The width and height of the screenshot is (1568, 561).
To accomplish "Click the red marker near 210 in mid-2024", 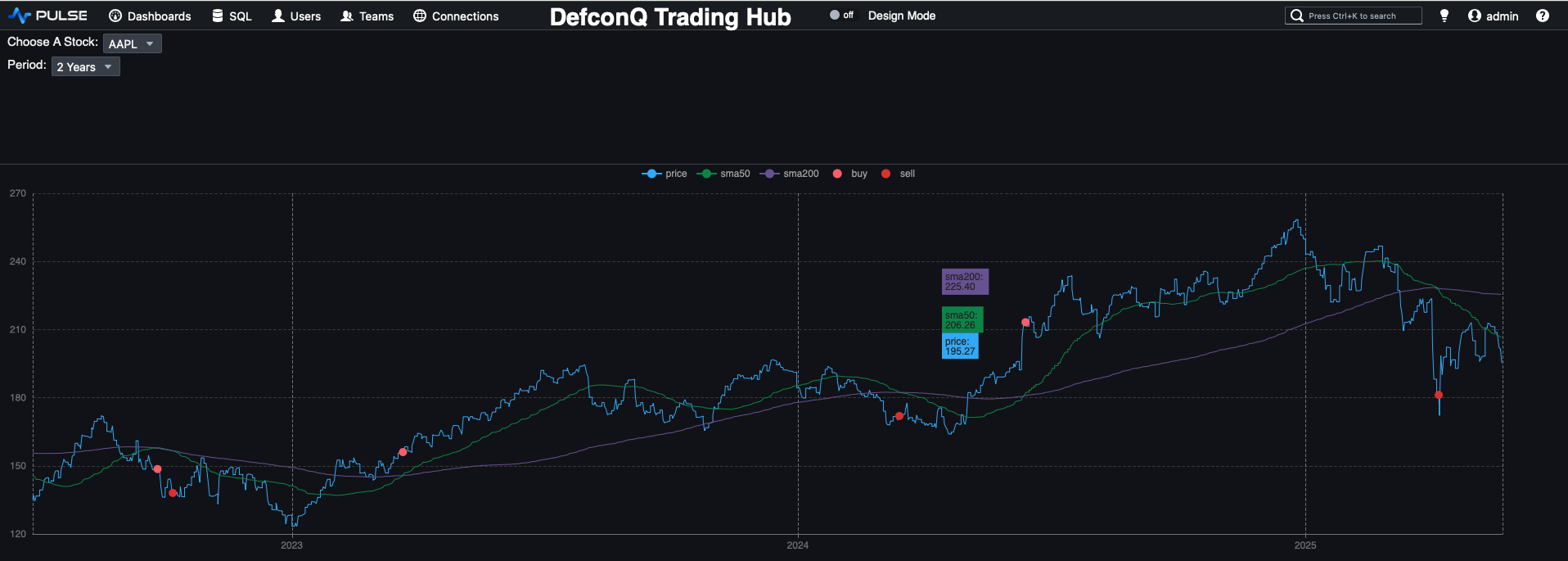I will coord(1025,322).
